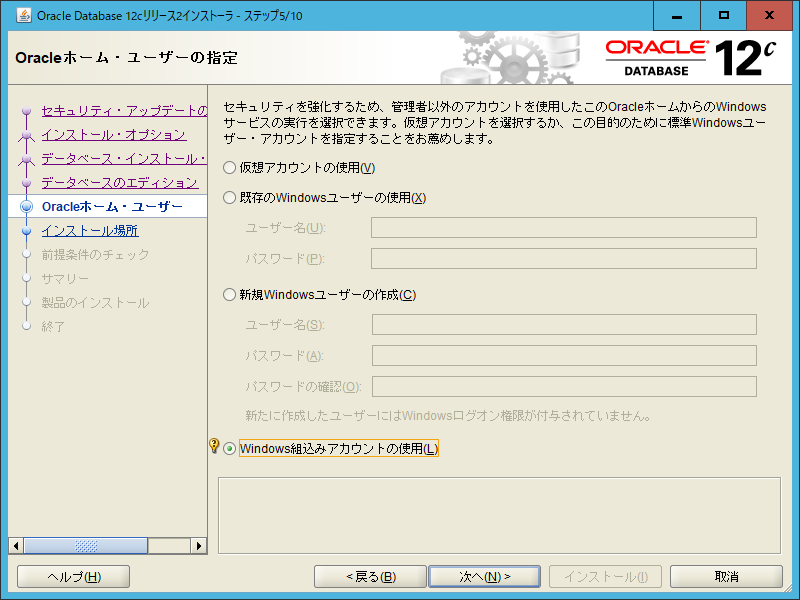
Task: Click sidebar scrollbar left arrow
Action: pyautogui.click(x=16, y=546)
